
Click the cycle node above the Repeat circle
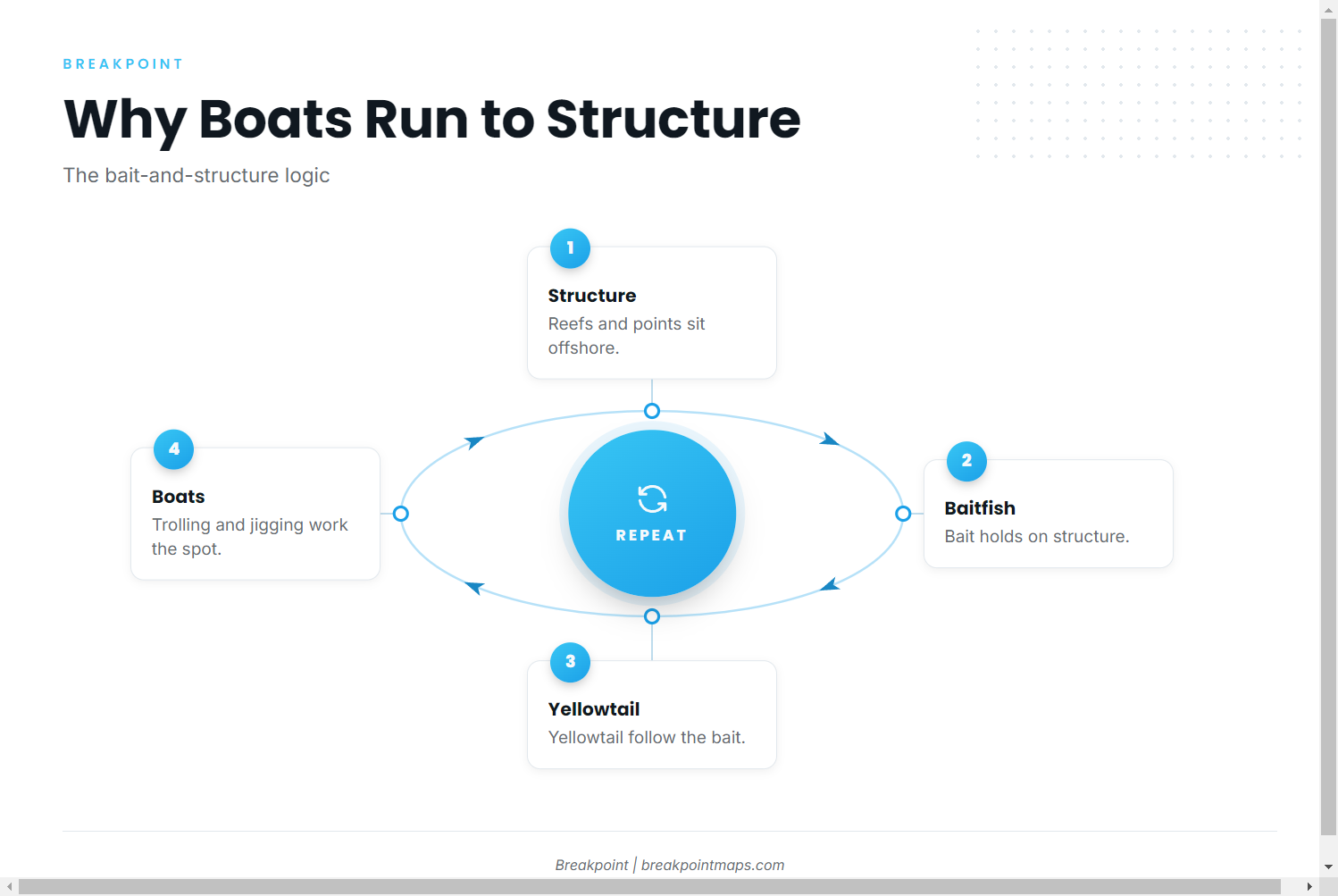click(x=652, y=411)
